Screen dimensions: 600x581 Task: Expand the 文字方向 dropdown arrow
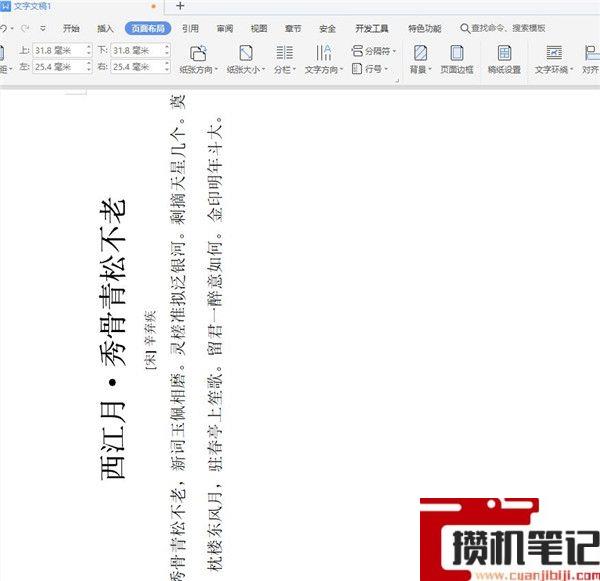[341, 70]
